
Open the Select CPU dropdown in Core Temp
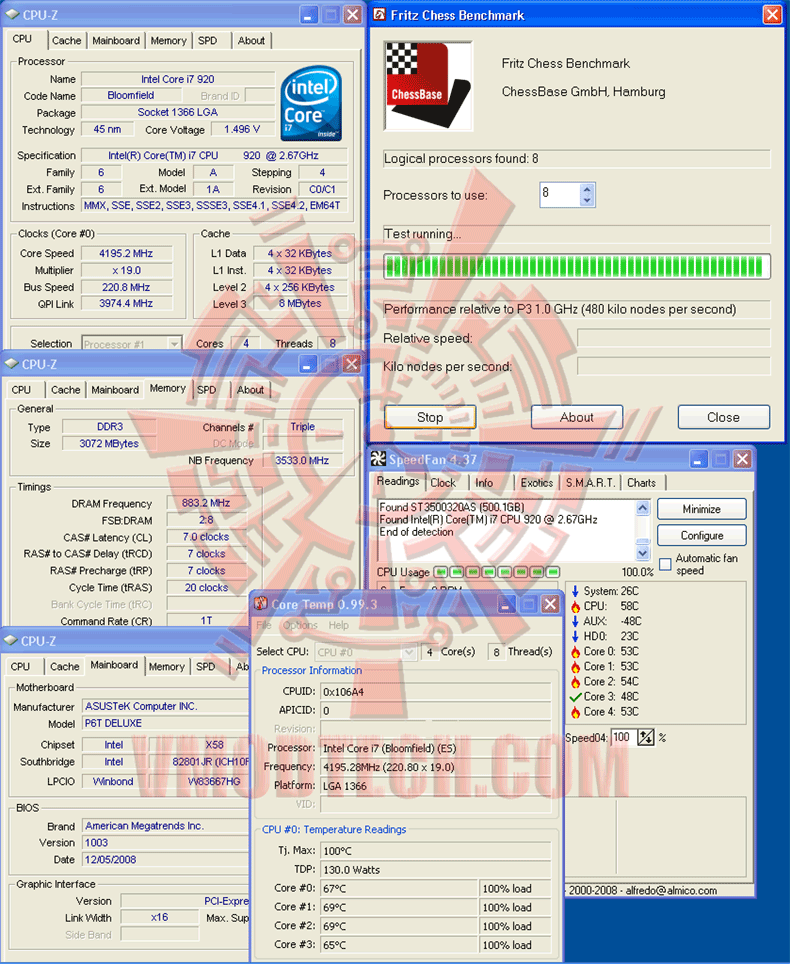[x=409, y=652]
